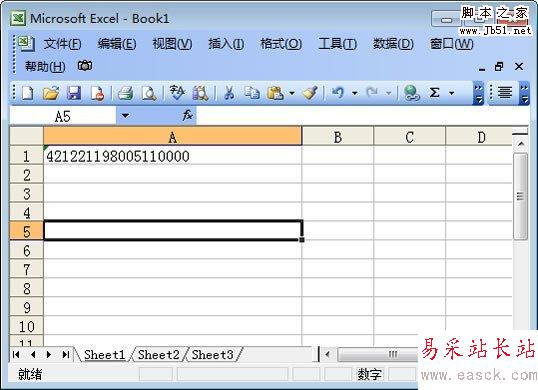The image size is (538, 390).
Task: Click the Save floppy disk icon
Action: click(74, 93)
